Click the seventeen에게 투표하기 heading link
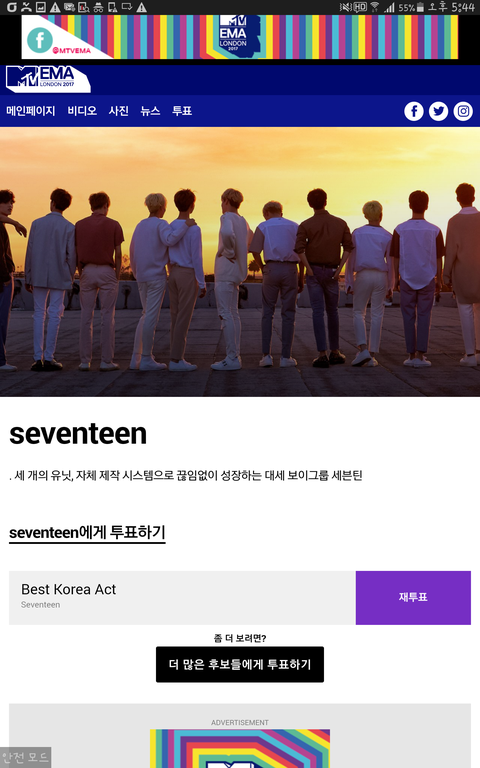This screenshot has width=480, height=768. point(87,532)
